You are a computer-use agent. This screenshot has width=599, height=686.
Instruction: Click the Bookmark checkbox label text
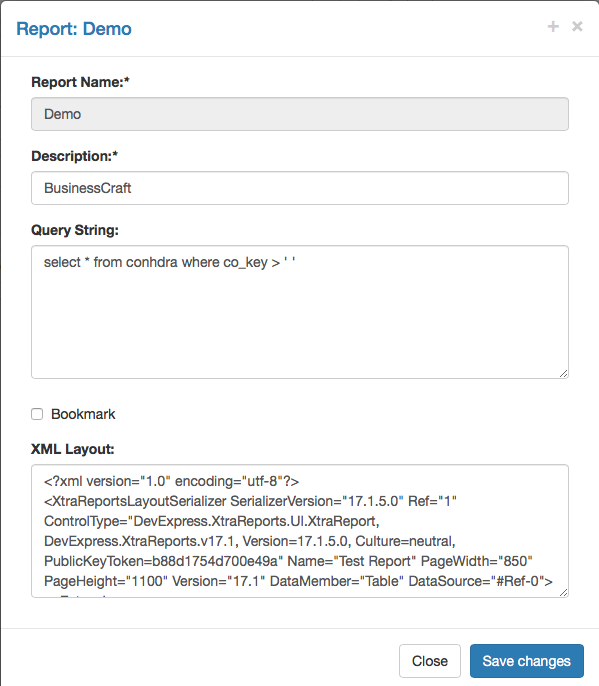pyautogui.click(x=83, y=414)
